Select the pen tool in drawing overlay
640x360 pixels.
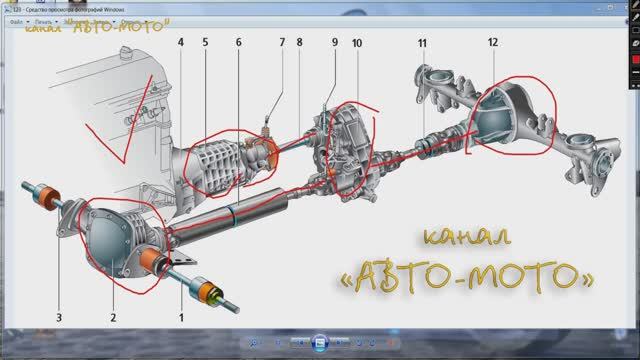[635, 5]
